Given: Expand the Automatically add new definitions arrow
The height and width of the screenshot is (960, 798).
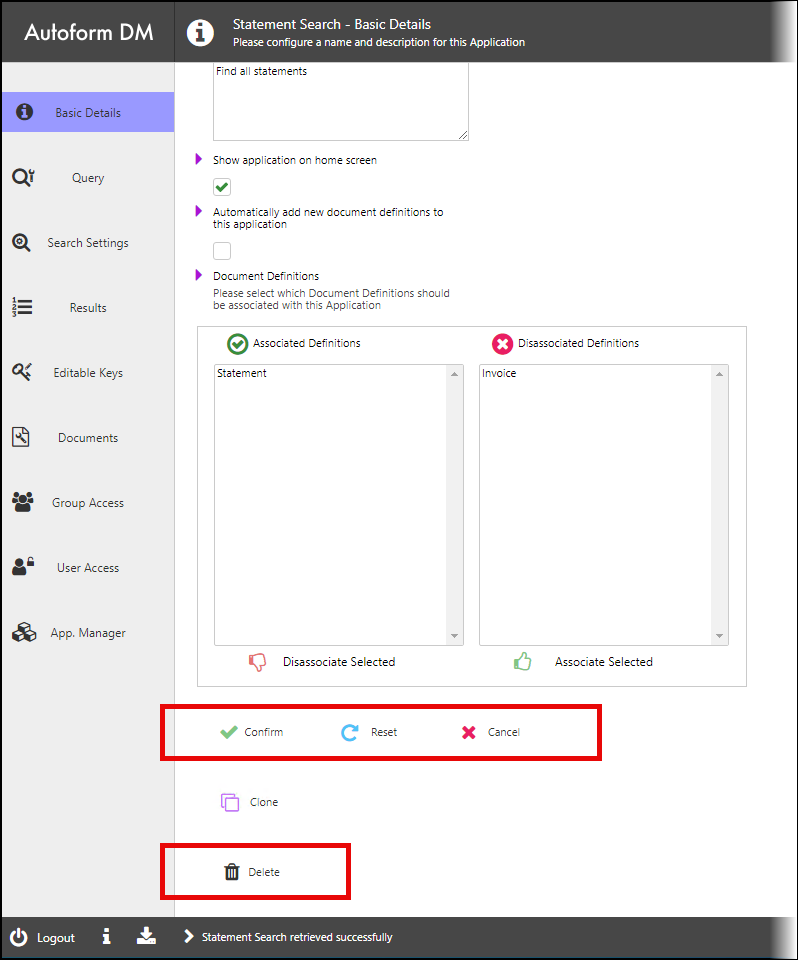Looking at the screenshot, I should click(x=198, y=211).
